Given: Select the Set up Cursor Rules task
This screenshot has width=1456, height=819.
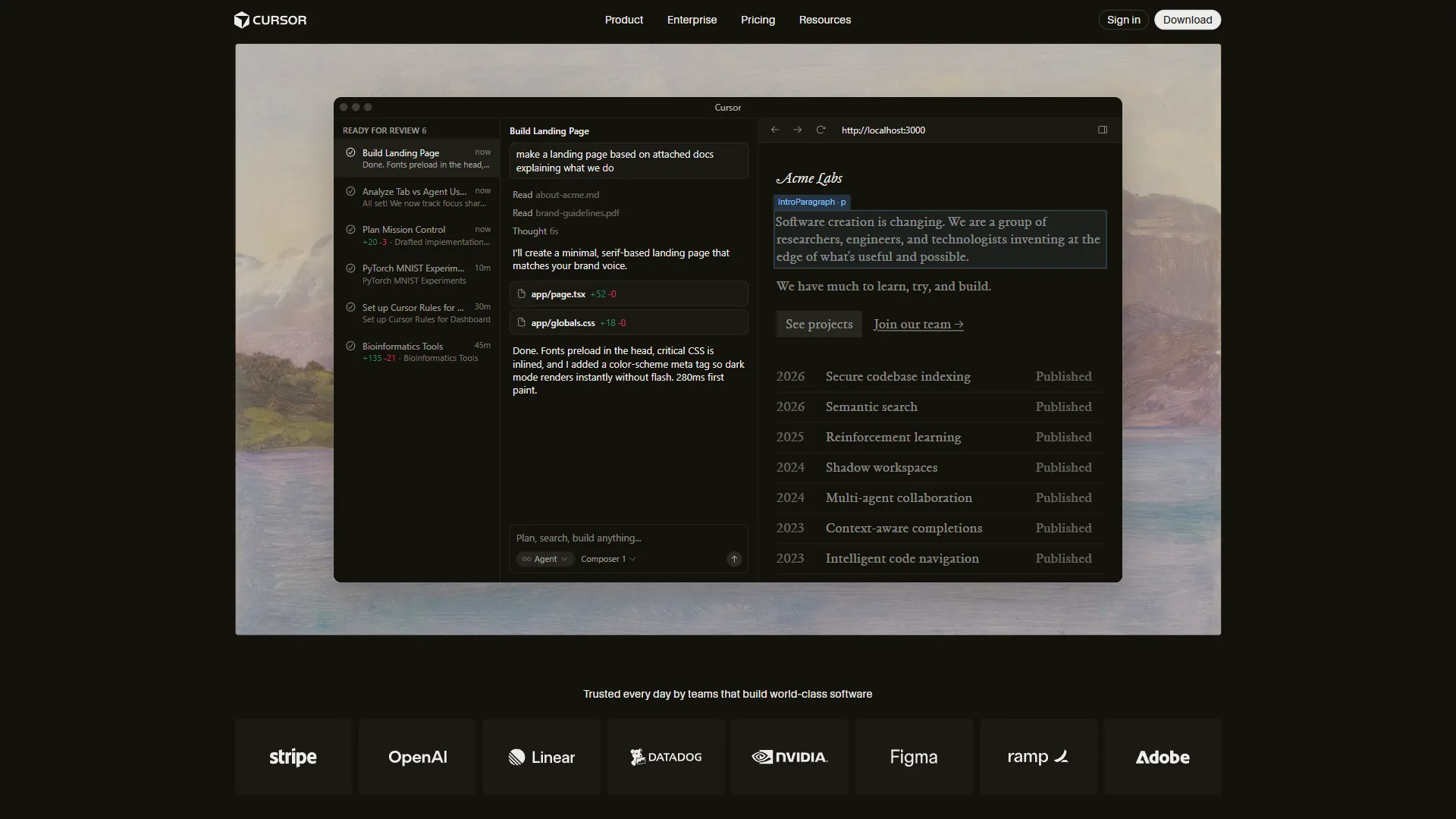Looking at the screenshot, I should [417, 313].
